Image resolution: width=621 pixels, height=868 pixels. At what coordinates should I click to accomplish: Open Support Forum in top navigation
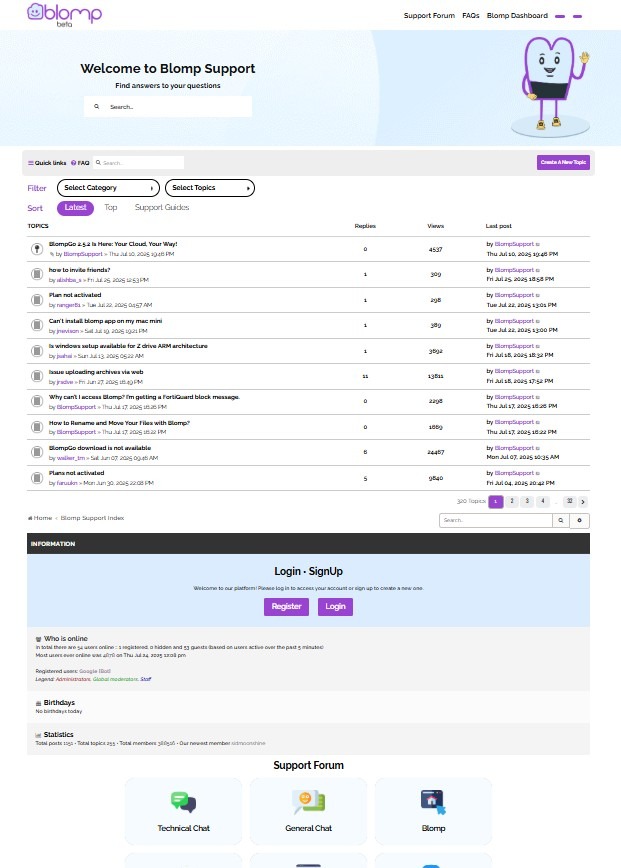click(429, 16)
